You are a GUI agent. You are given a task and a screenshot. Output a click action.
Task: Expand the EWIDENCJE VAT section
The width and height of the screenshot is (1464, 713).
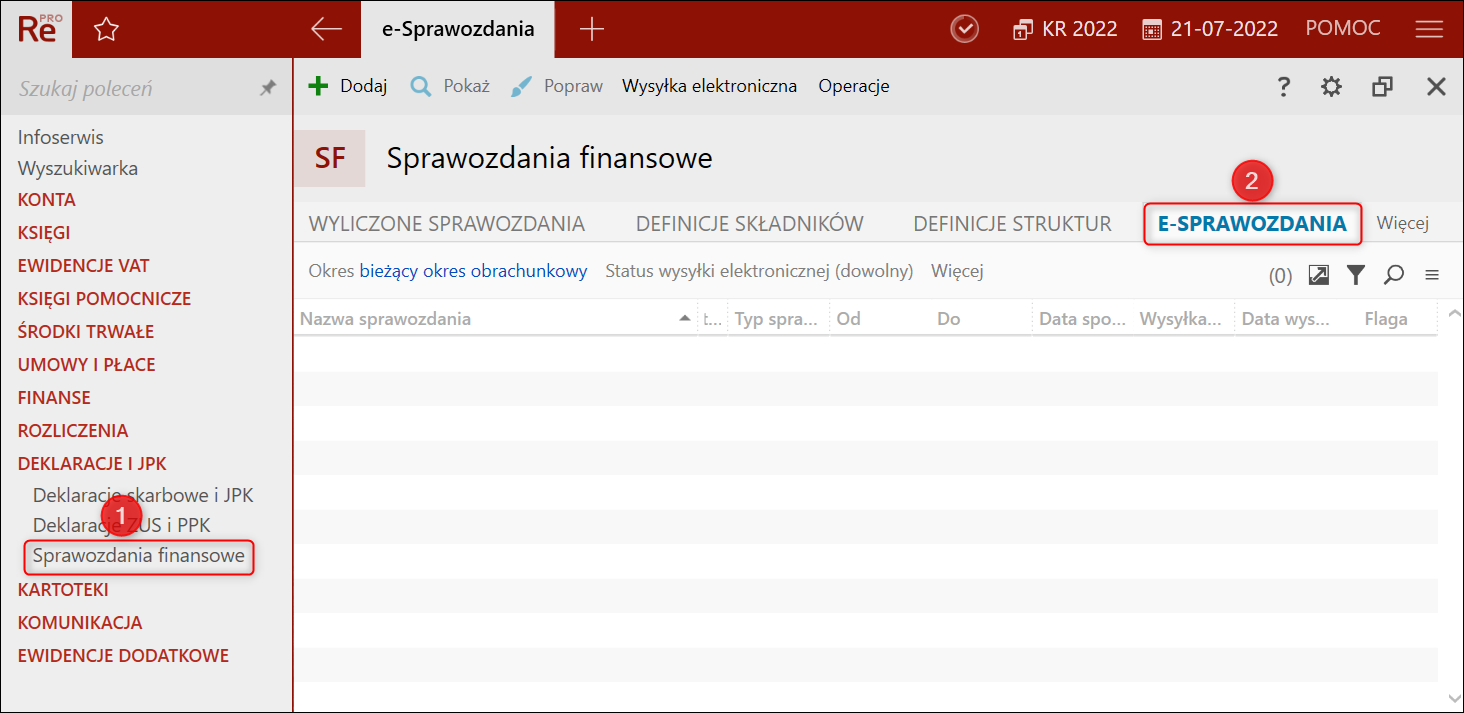coord(84,266)
